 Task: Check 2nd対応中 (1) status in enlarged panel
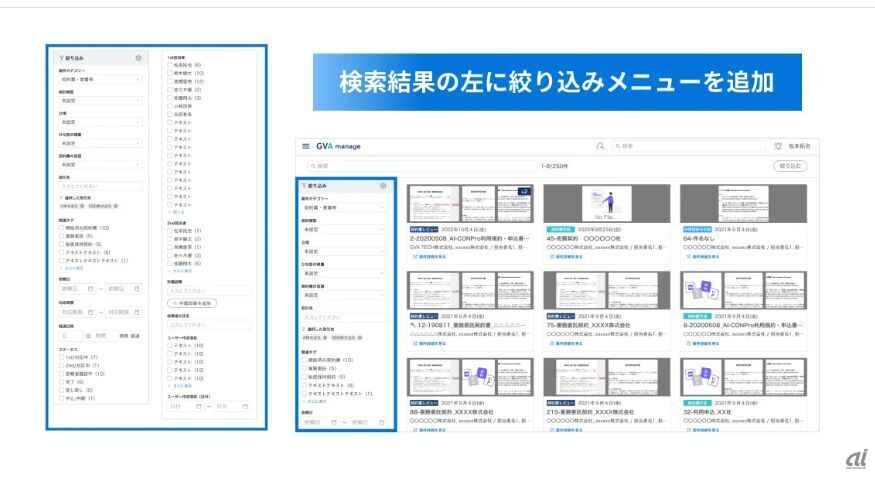(62, 365)
